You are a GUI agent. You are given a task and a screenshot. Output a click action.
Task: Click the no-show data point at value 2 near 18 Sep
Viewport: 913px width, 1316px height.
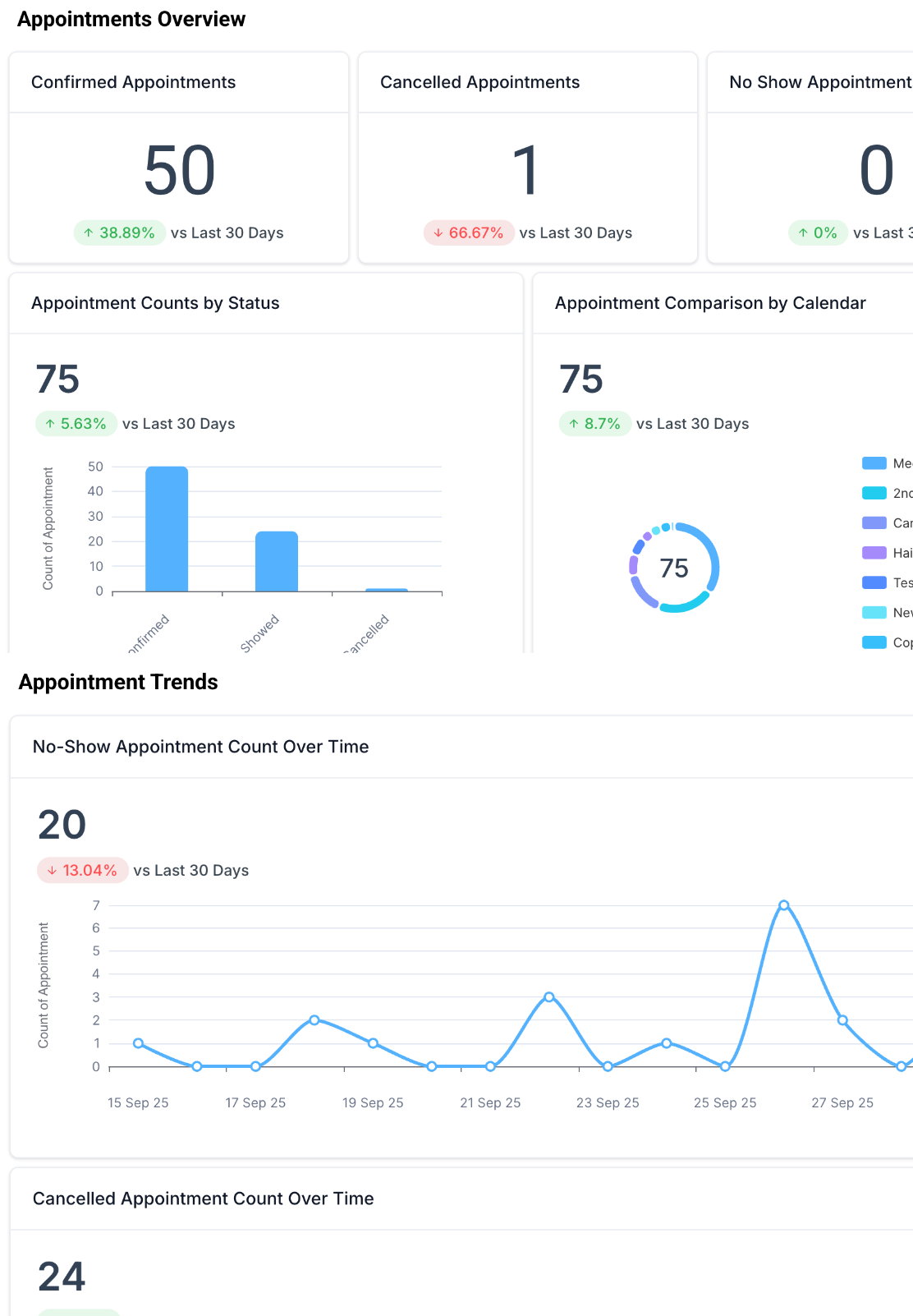pyautogui.click(x=314, y=1020)
